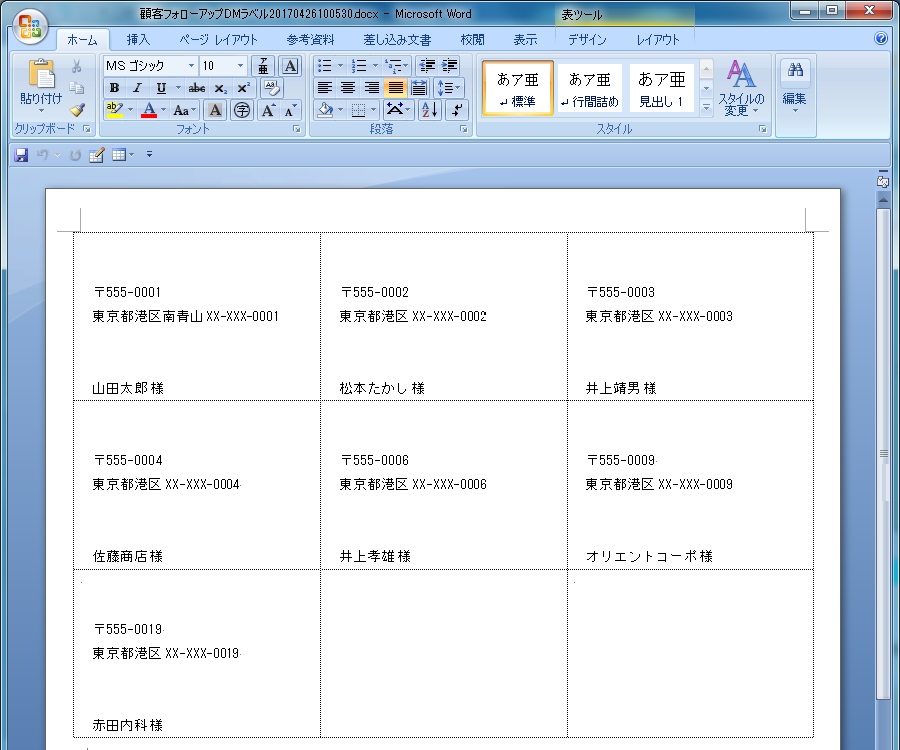Open the Change Case Aa dropdown

tap(184, 110)
